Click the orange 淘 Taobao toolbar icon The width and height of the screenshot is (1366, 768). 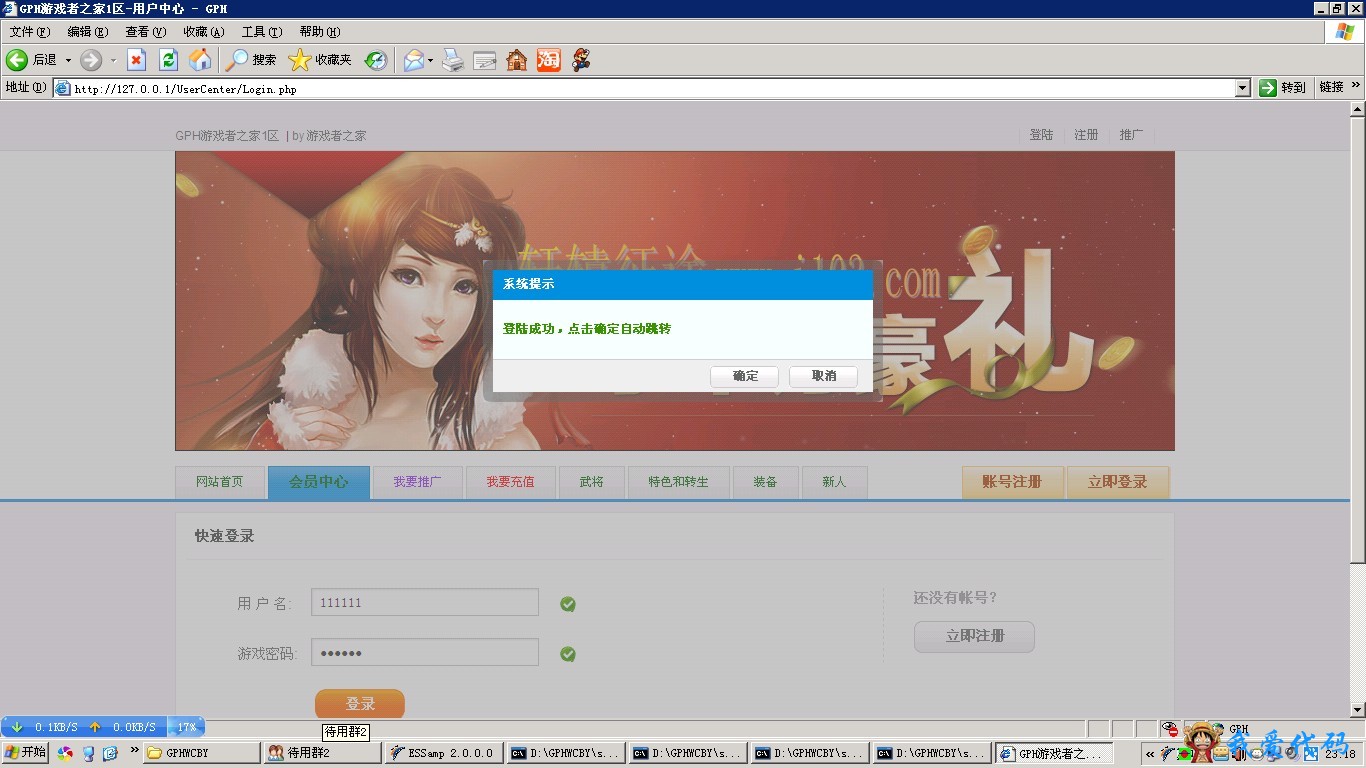(549, 60)
